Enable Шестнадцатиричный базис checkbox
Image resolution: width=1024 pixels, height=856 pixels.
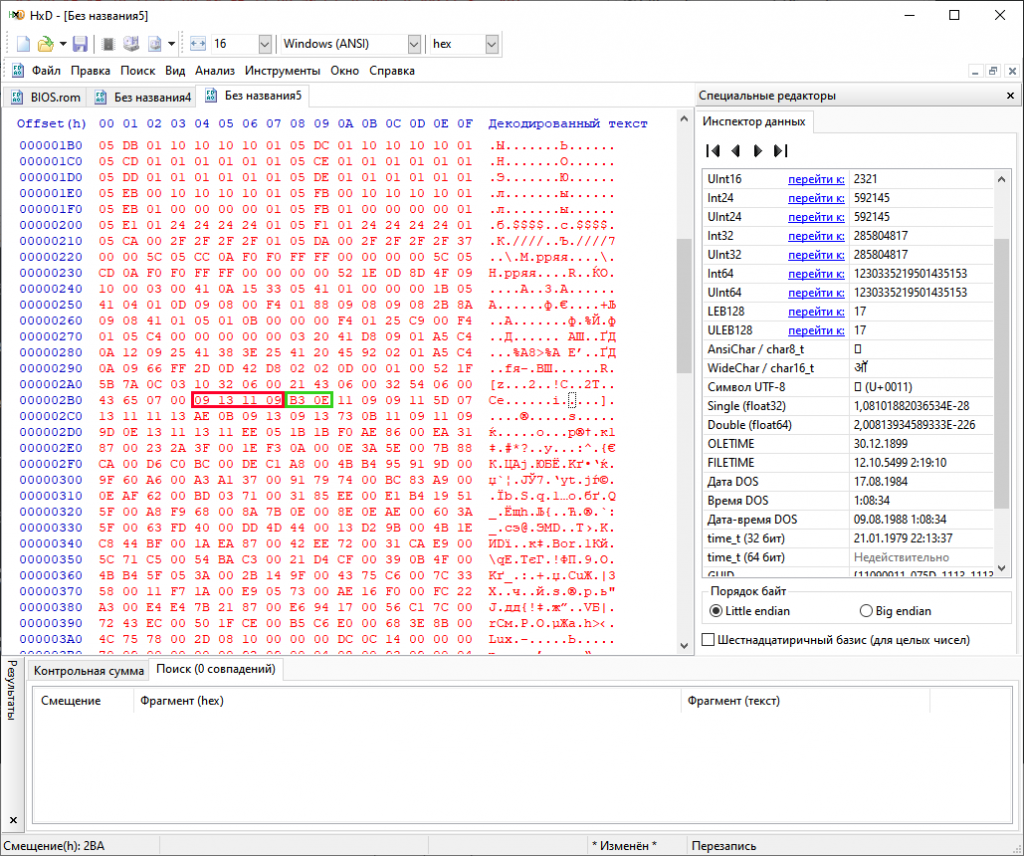pos(708,639)
